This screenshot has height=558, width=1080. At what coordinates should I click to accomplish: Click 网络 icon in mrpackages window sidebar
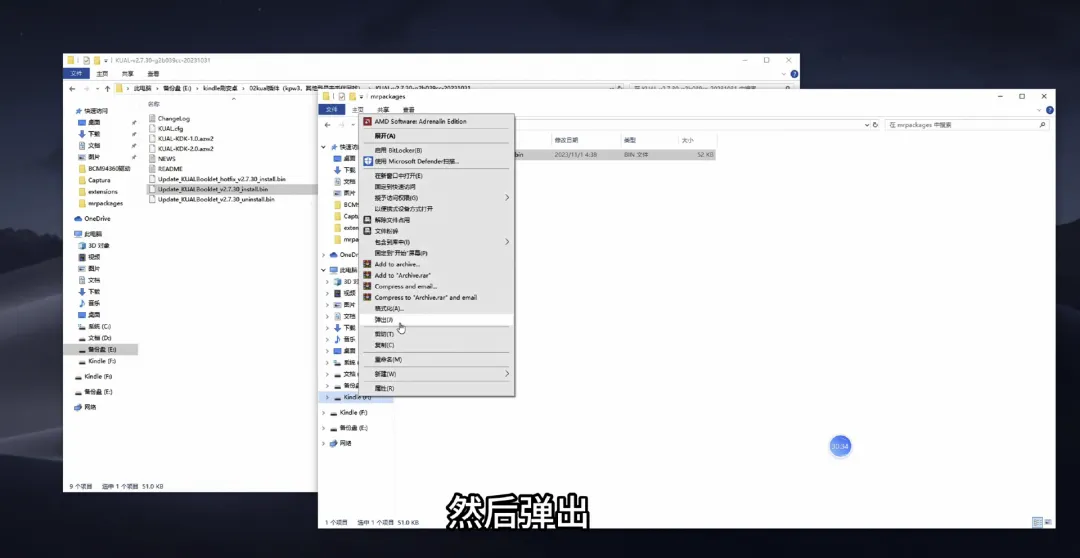point(334,443)
